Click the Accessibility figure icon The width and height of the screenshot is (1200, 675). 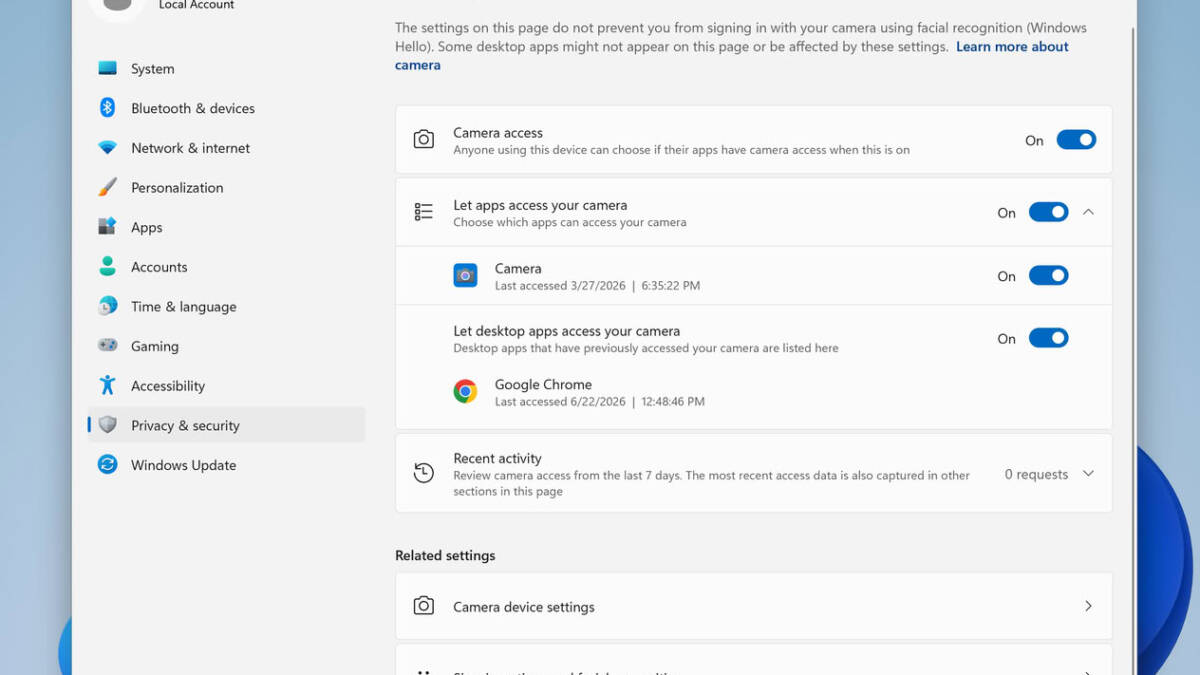[x=108, y=385]
